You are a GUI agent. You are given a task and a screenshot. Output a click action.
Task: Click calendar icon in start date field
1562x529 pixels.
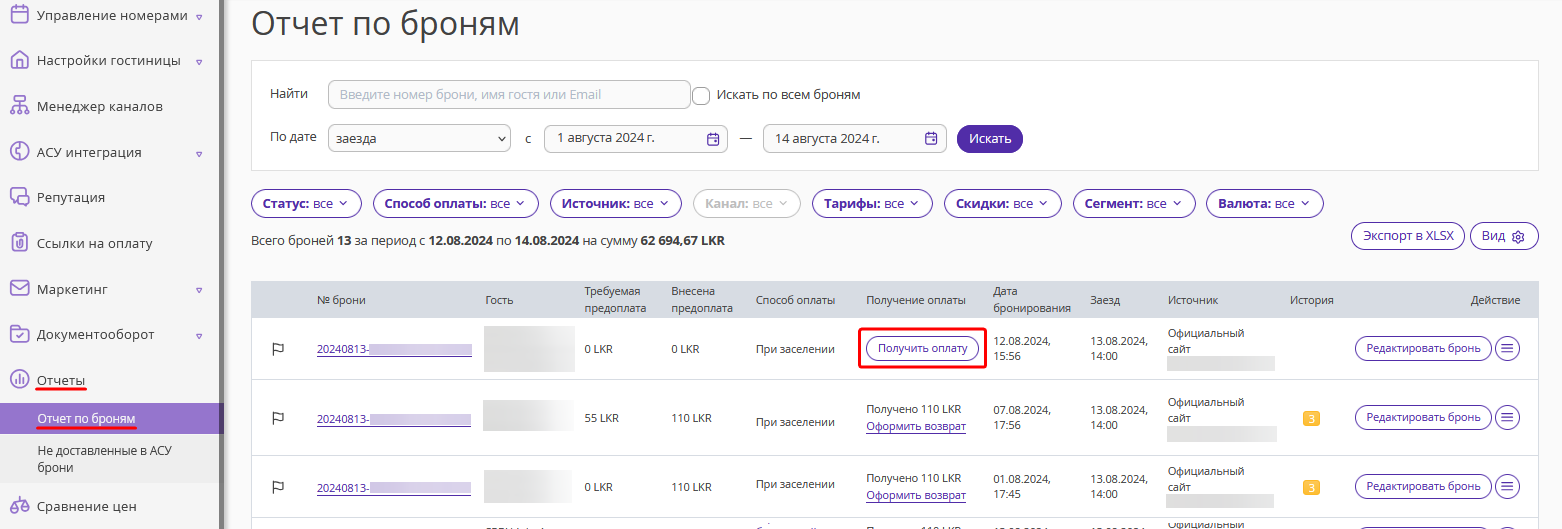(713, 139)
